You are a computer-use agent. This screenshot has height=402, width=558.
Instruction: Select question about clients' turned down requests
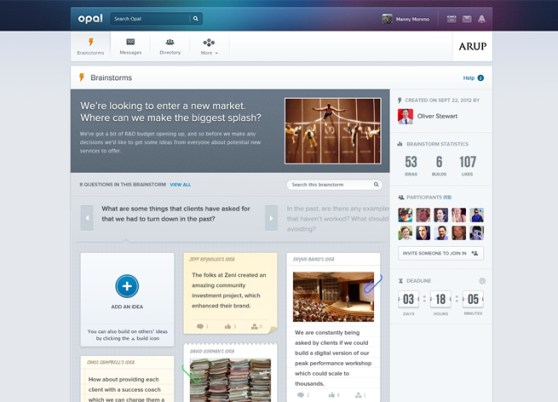[x=176, y=213]
